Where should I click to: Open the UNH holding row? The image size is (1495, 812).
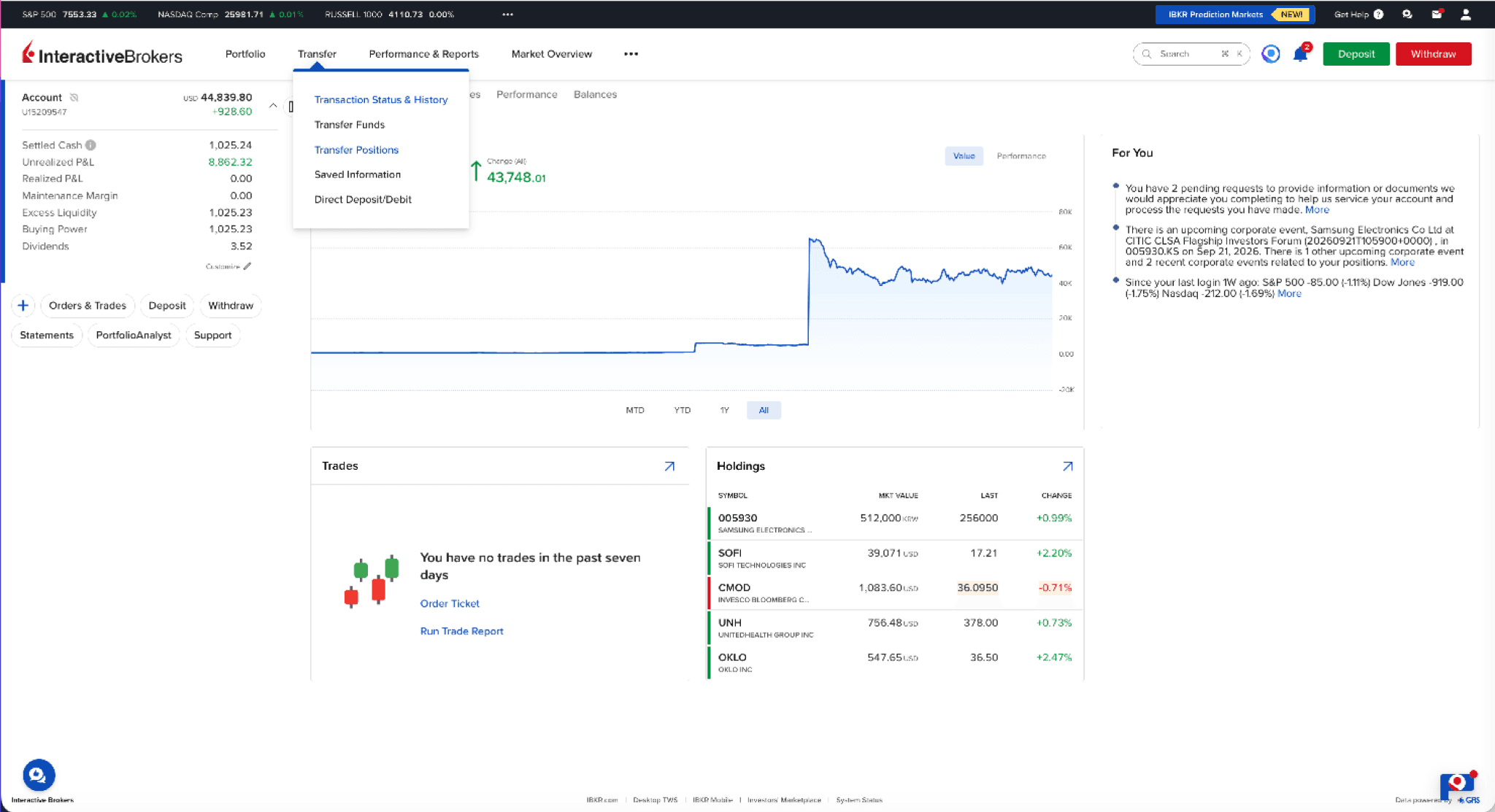click(x=895, y=627)
